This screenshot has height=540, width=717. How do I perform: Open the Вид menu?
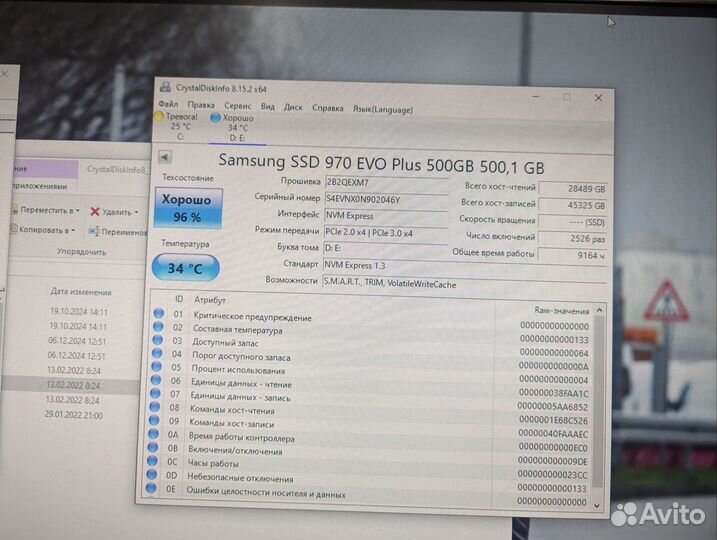pyautogui.click(x=268, y=107)
